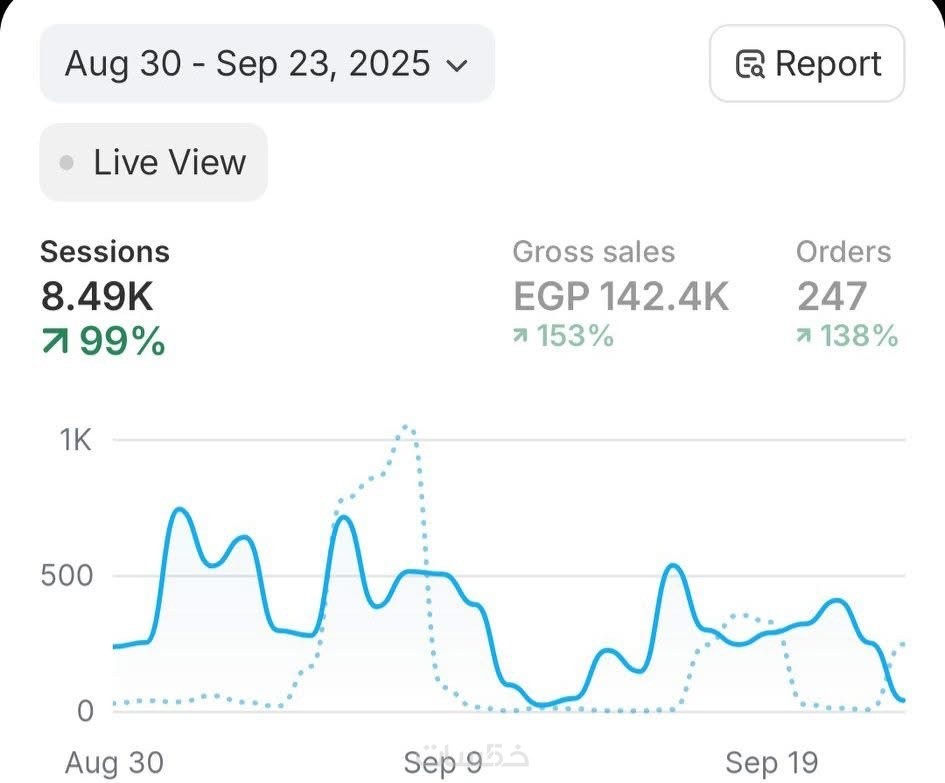Click the Sep 19 label on the chart axis

772,763
